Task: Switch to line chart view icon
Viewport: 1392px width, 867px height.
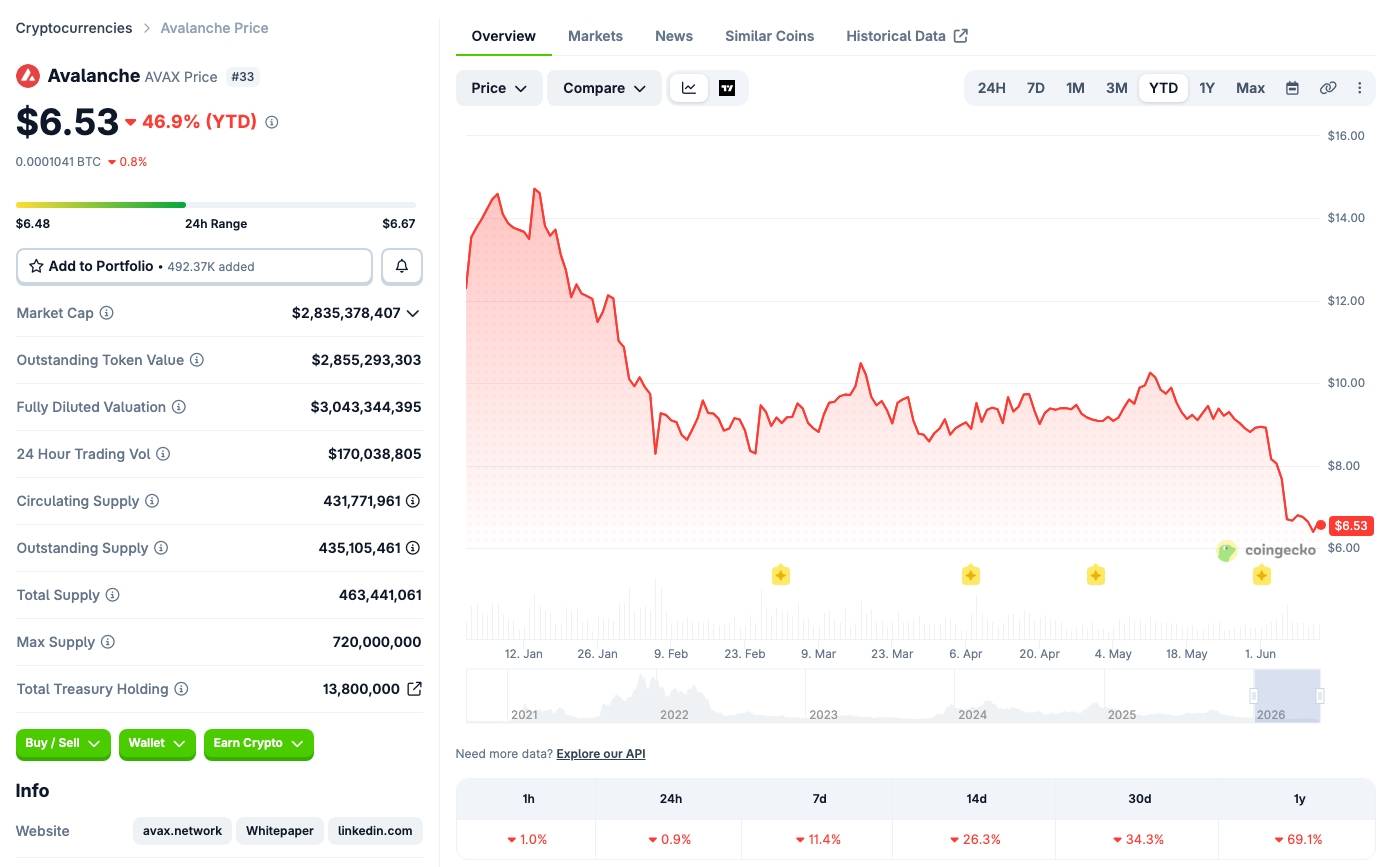Action: pyautogui.click(x=689, y=88)
